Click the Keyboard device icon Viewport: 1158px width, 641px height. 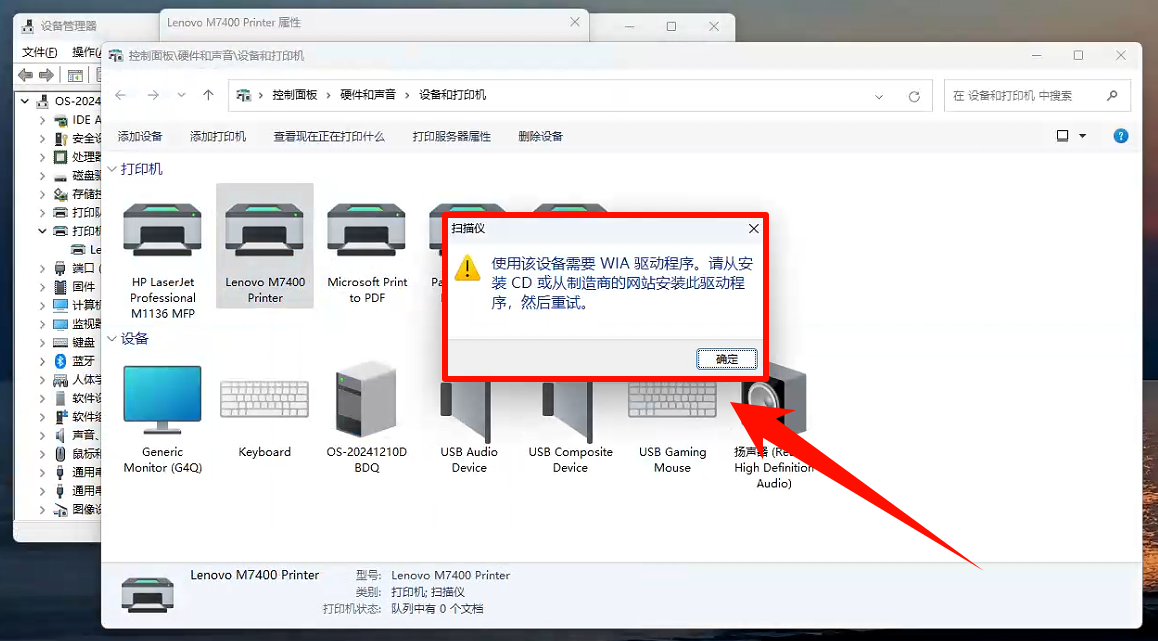click(x=263, y=400)
